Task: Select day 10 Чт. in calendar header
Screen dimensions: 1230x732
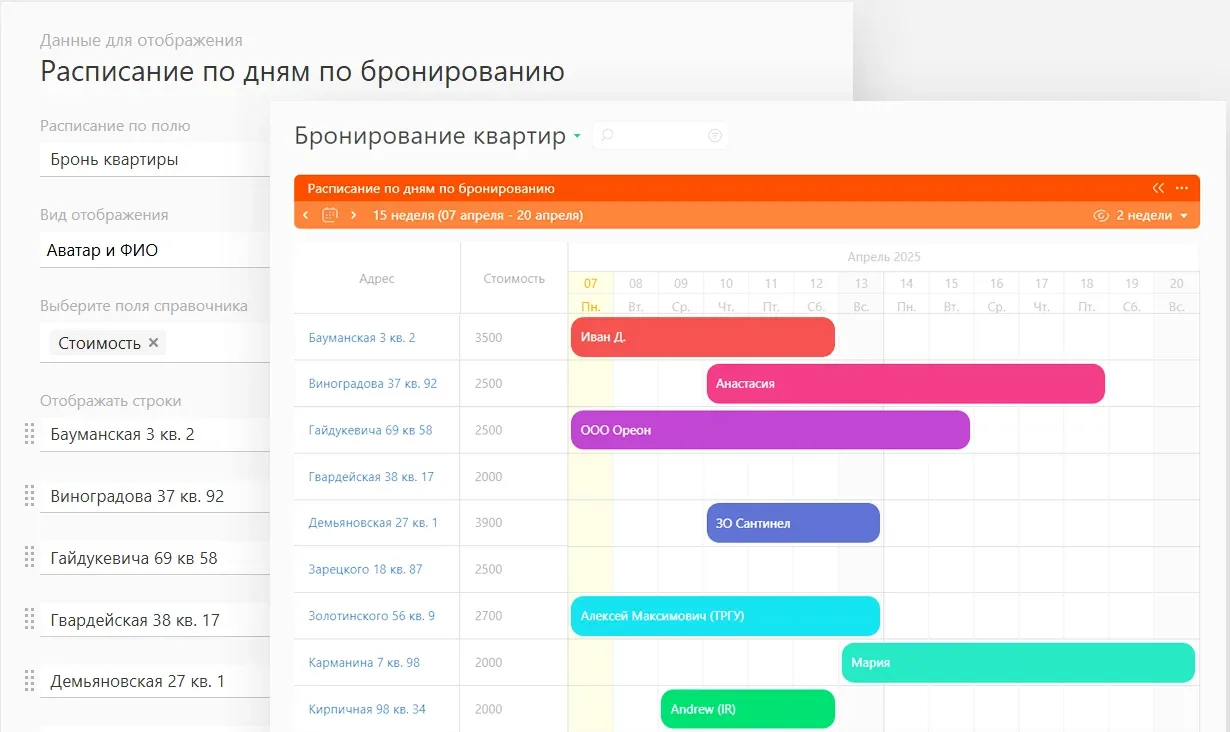Action: coord(726,294)
